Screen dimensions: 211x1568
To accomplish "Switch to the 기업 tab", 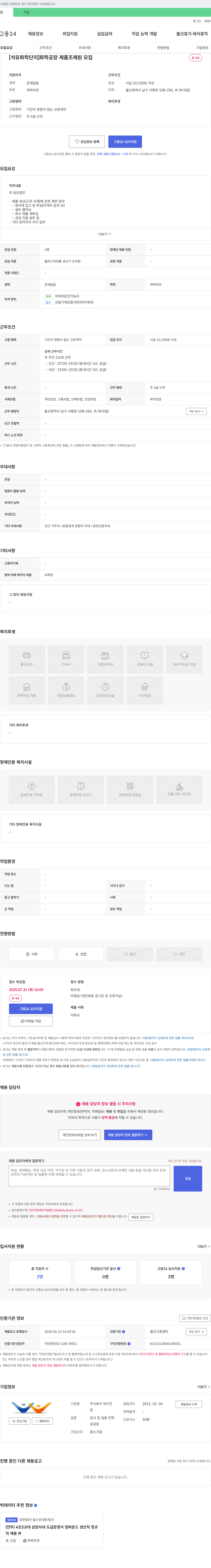I will pyautogui.click(x=26, y=12).
